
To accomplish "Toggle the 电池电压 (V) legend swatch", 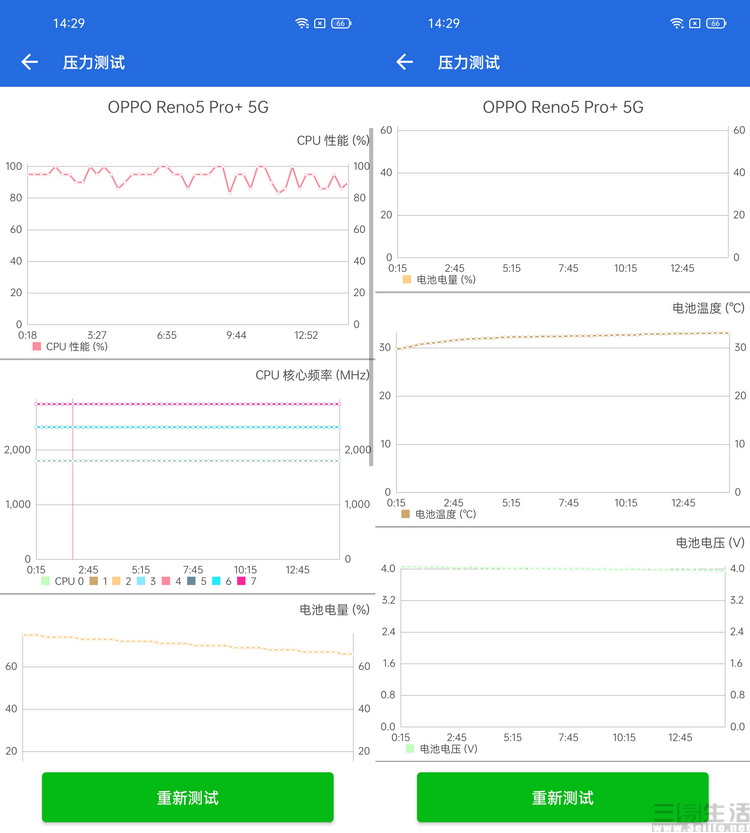I will point(410,749).
